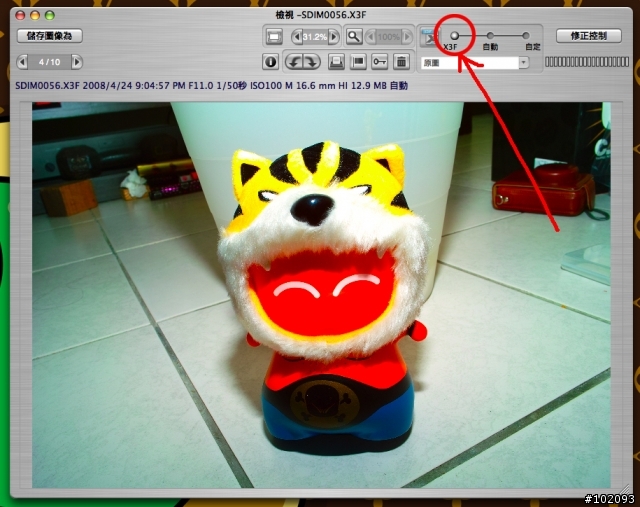Show image info with the i icon
The image size is (640, 507).
pyautogui.click(x=270, y=62)
